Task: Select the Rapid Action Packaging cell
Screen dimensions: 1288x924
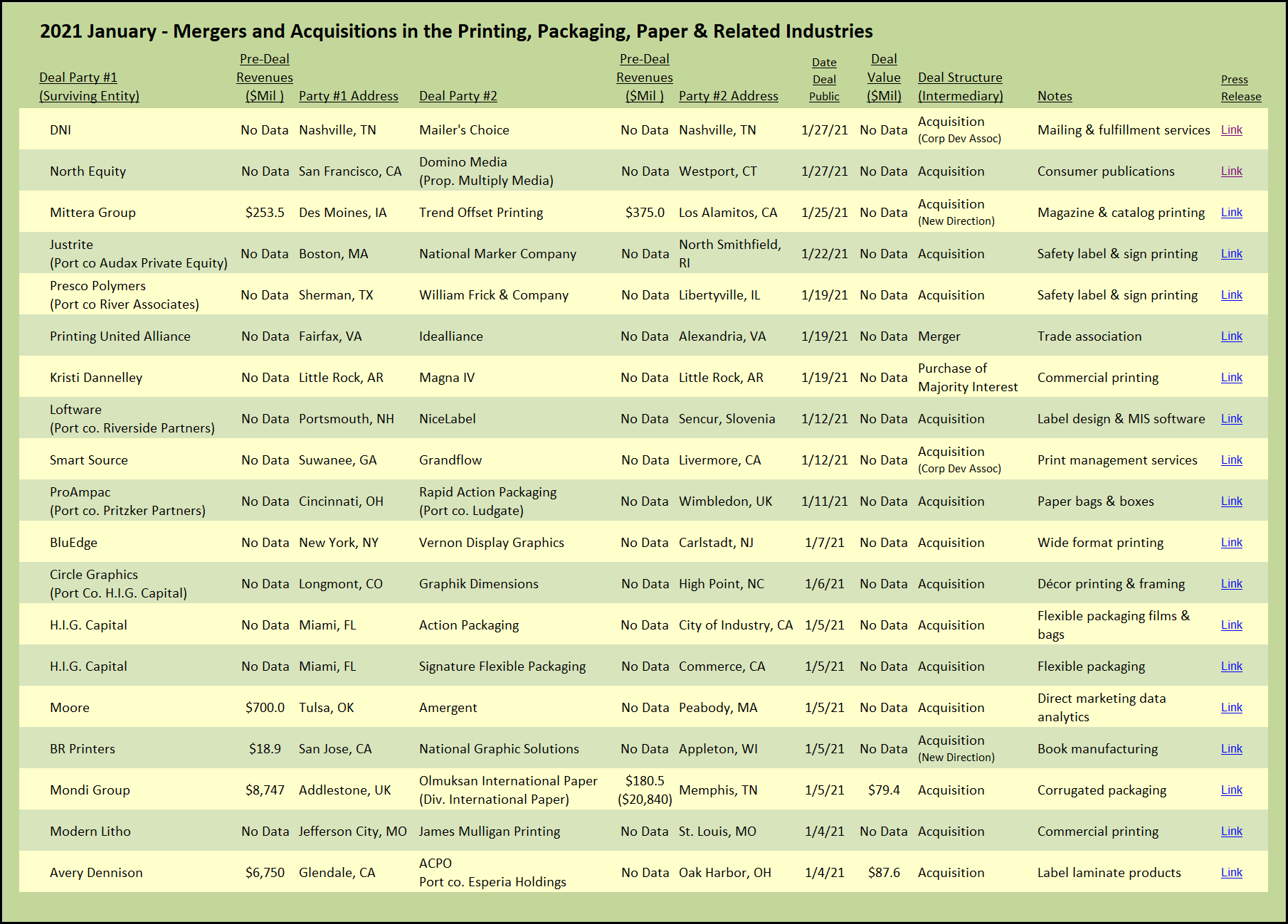Action: tap(488, 501)
